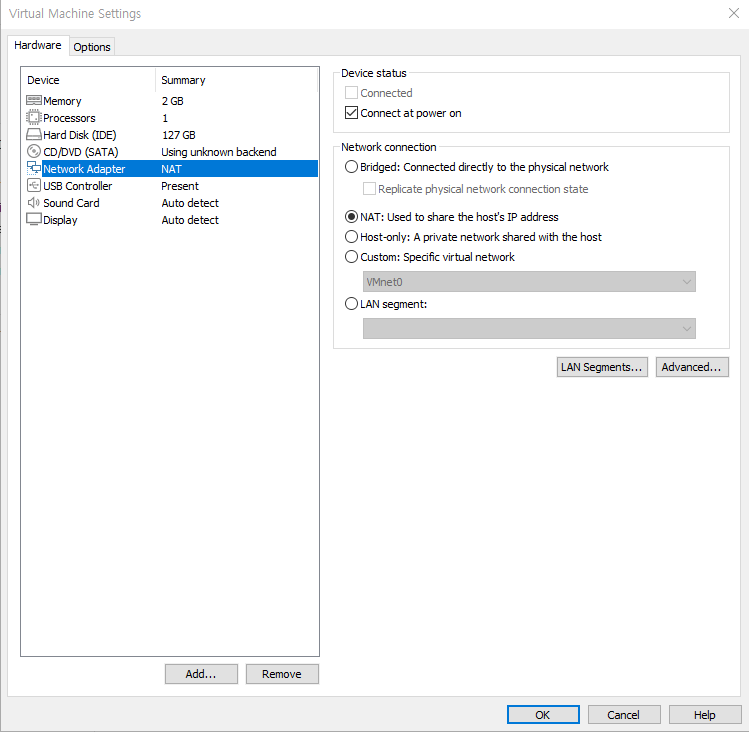Uncheck Connect at power on
Image resolution: width=749 pixels, height=732 pixels.
click(351, 113)
